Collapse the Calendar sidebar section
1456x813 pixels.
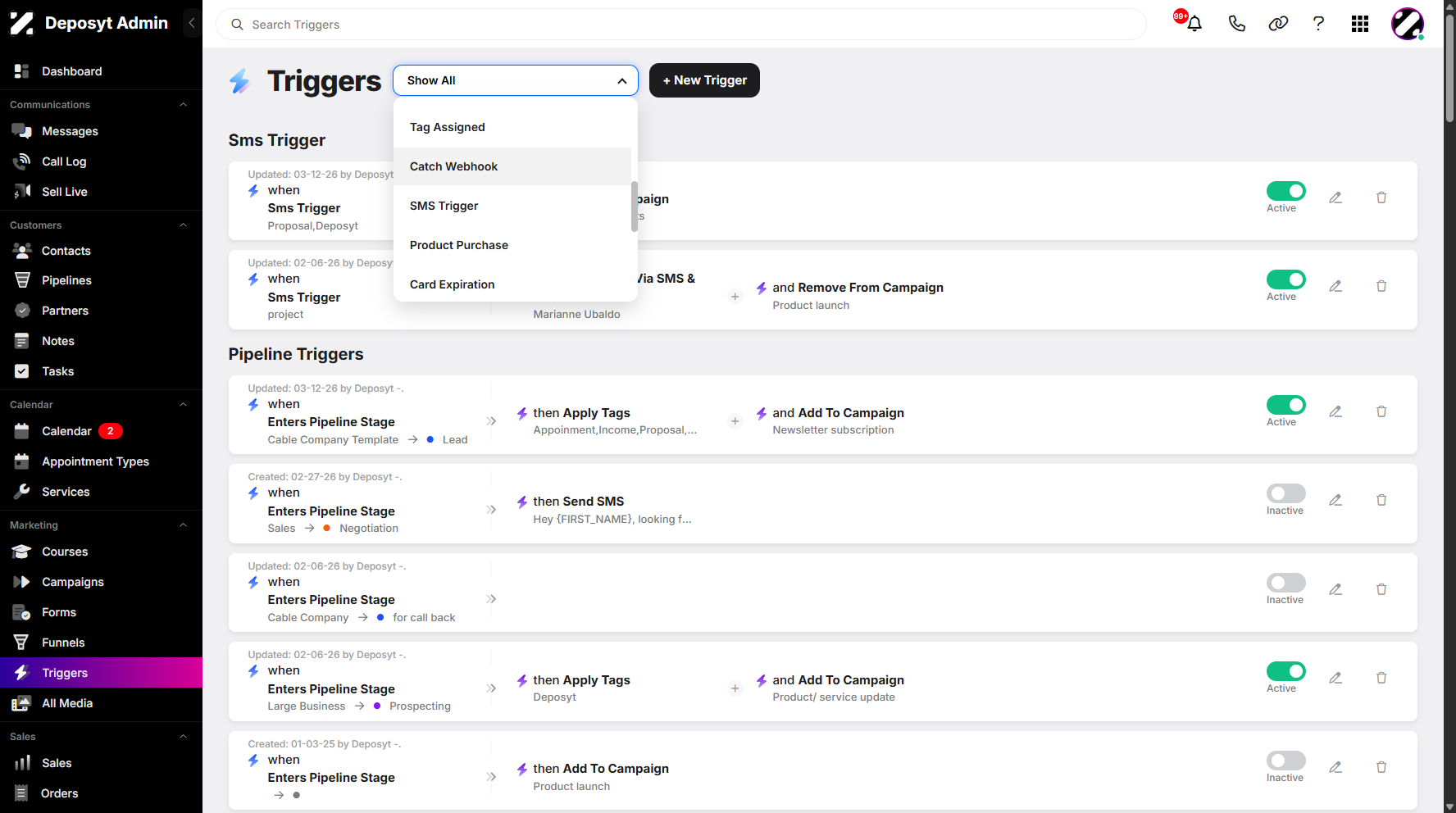click(x=184, y=405)
